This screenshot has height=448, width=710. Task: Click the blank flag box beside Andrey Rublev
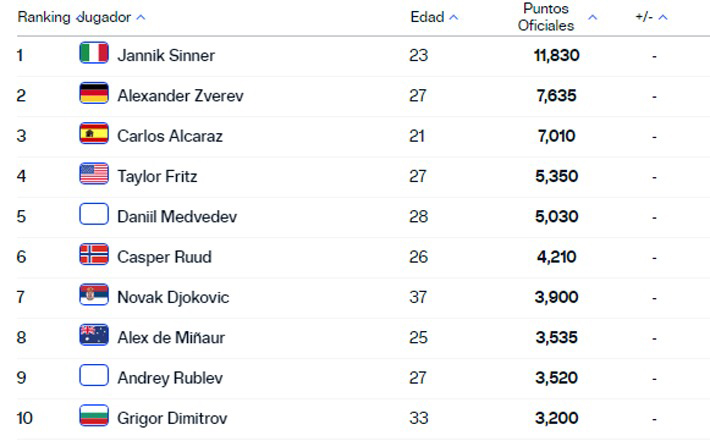pyautogui.click(x=94, y=377)
